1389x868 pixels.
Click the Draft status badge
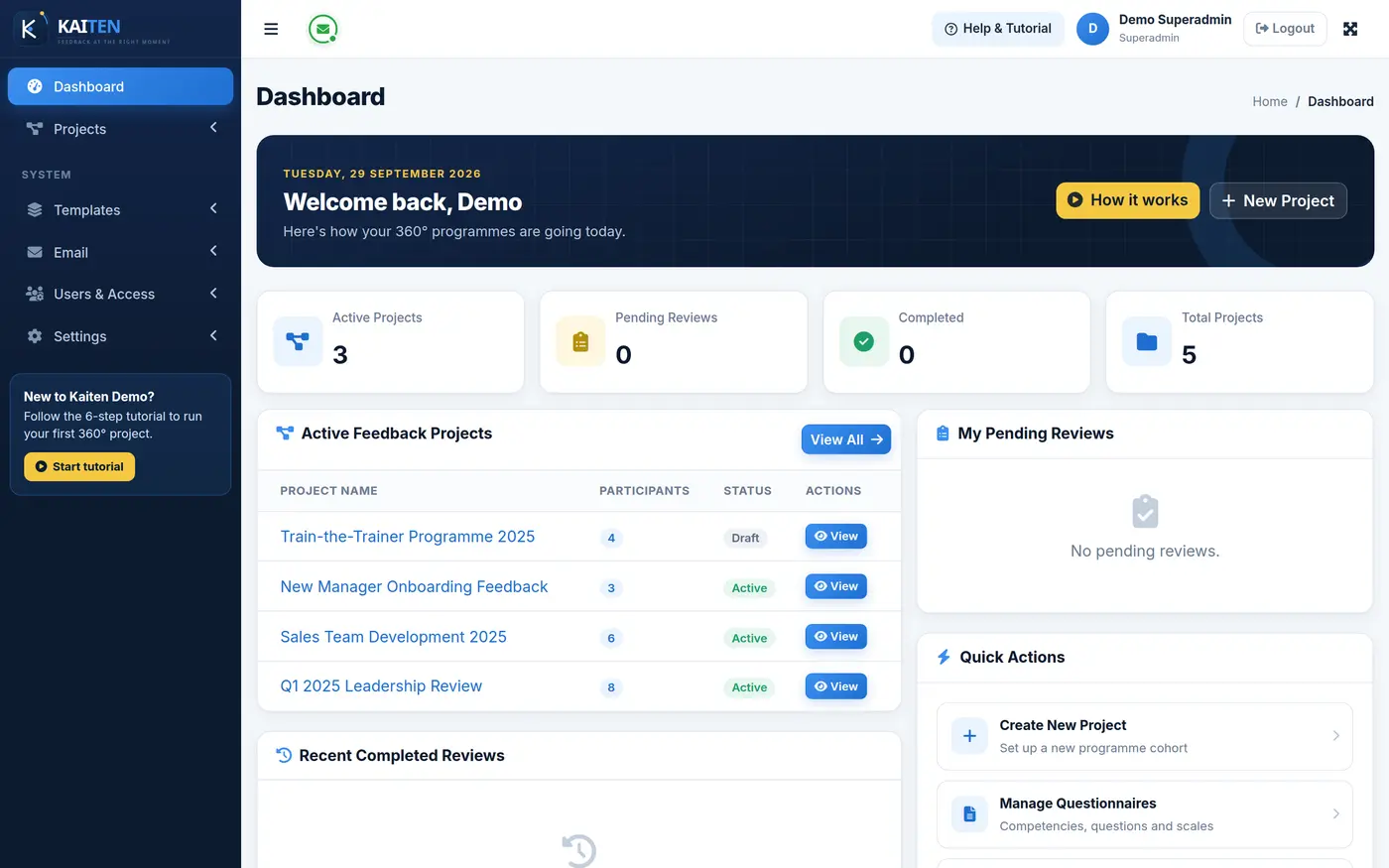coord(745,538)
